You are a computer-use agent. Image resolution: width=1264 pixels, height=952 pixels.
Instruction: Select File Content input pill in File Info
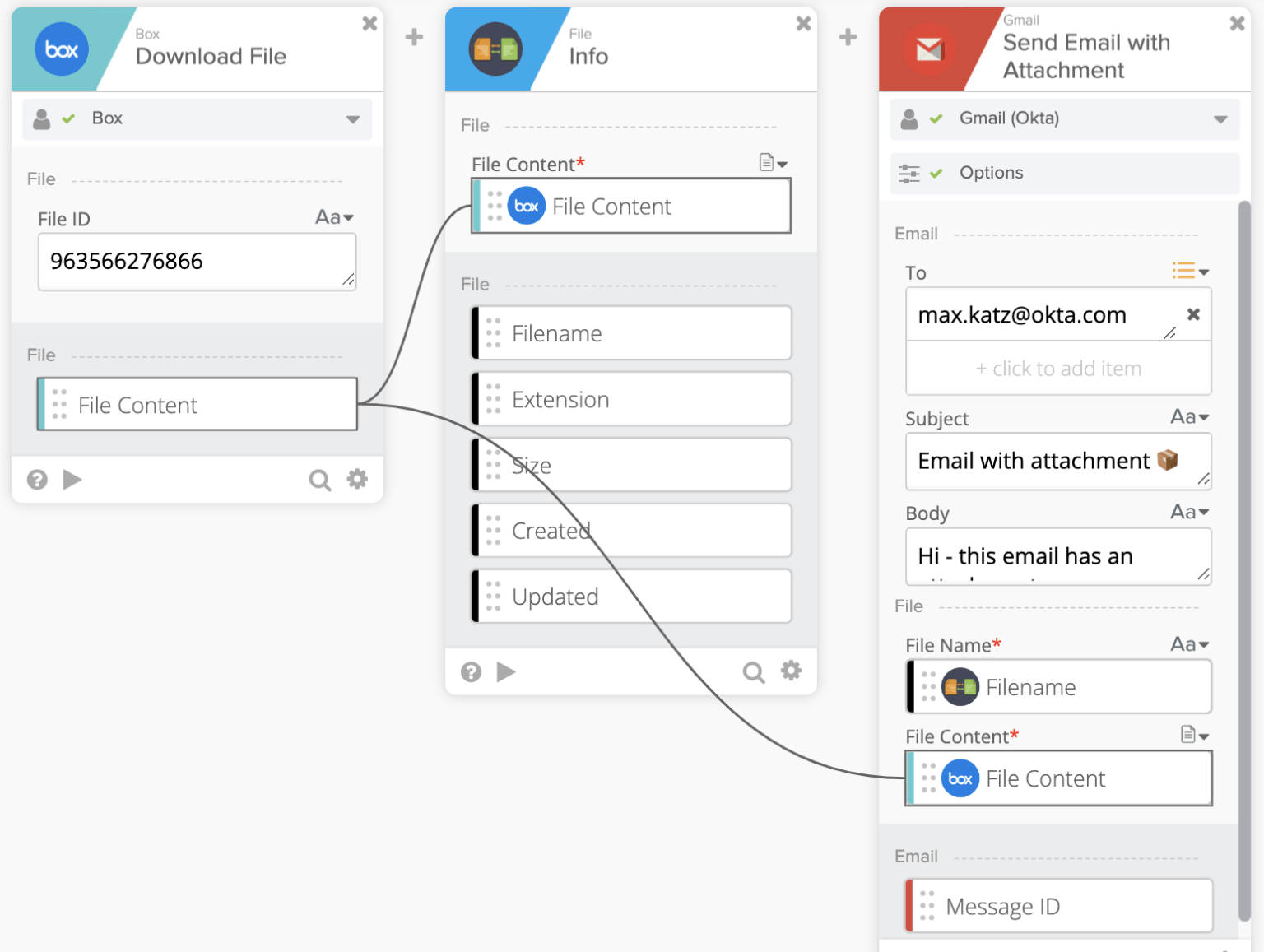(631, 206)
